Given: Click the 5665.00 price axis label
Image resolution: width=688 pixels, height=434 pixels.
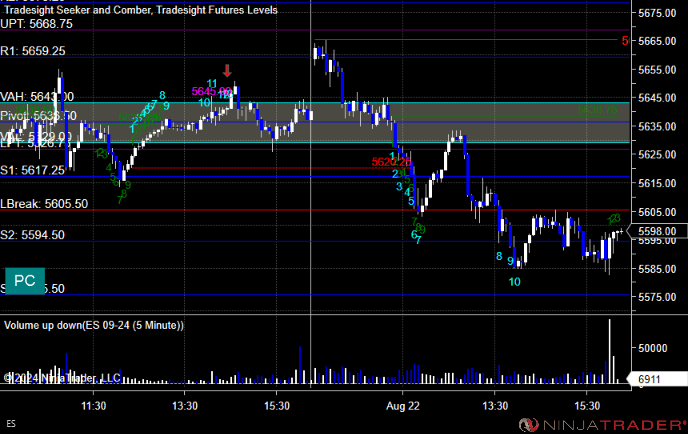Looking at the screenshot, I should (657, 41).
